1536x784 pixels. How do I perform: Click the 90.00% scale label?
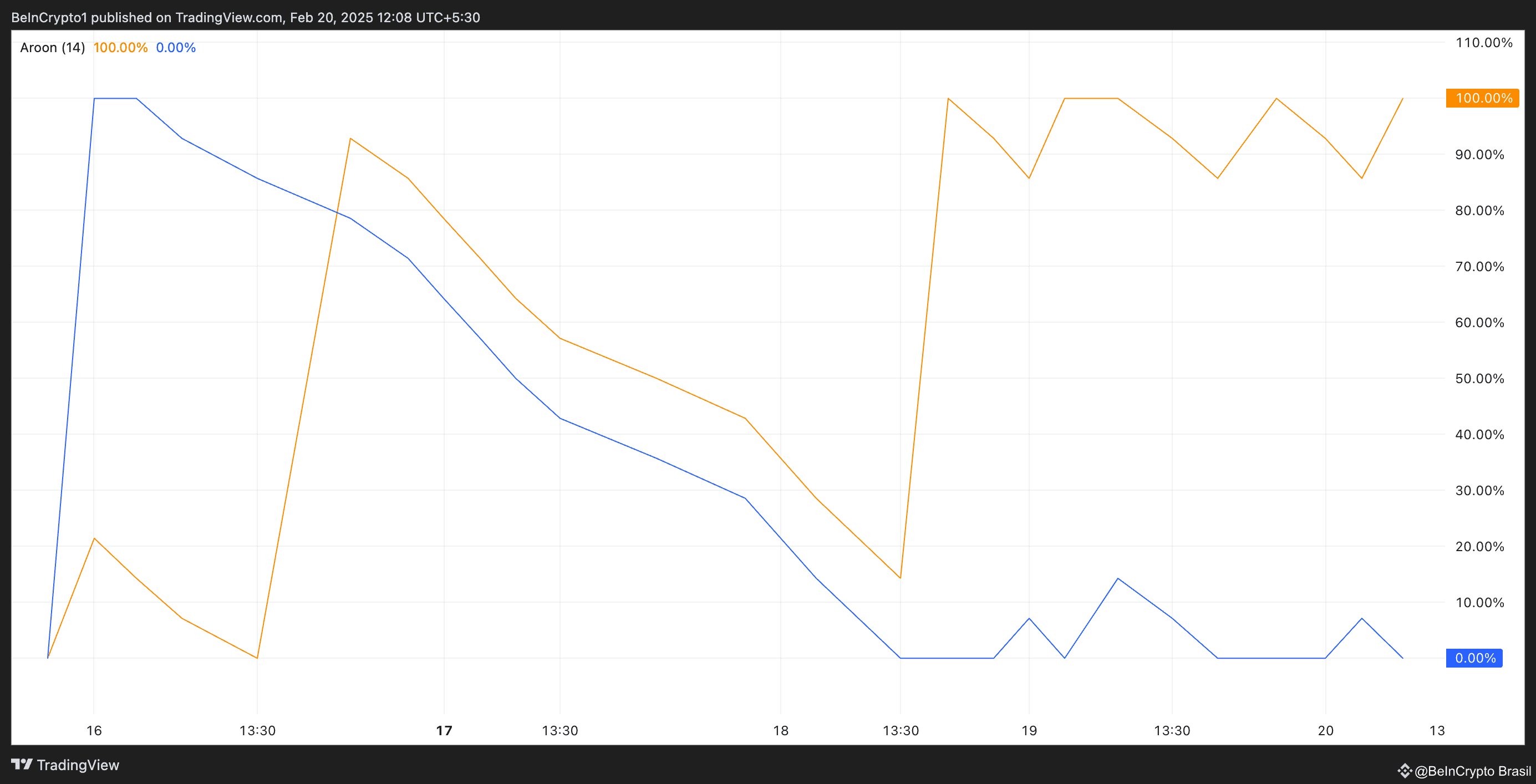click(1479, 154)
